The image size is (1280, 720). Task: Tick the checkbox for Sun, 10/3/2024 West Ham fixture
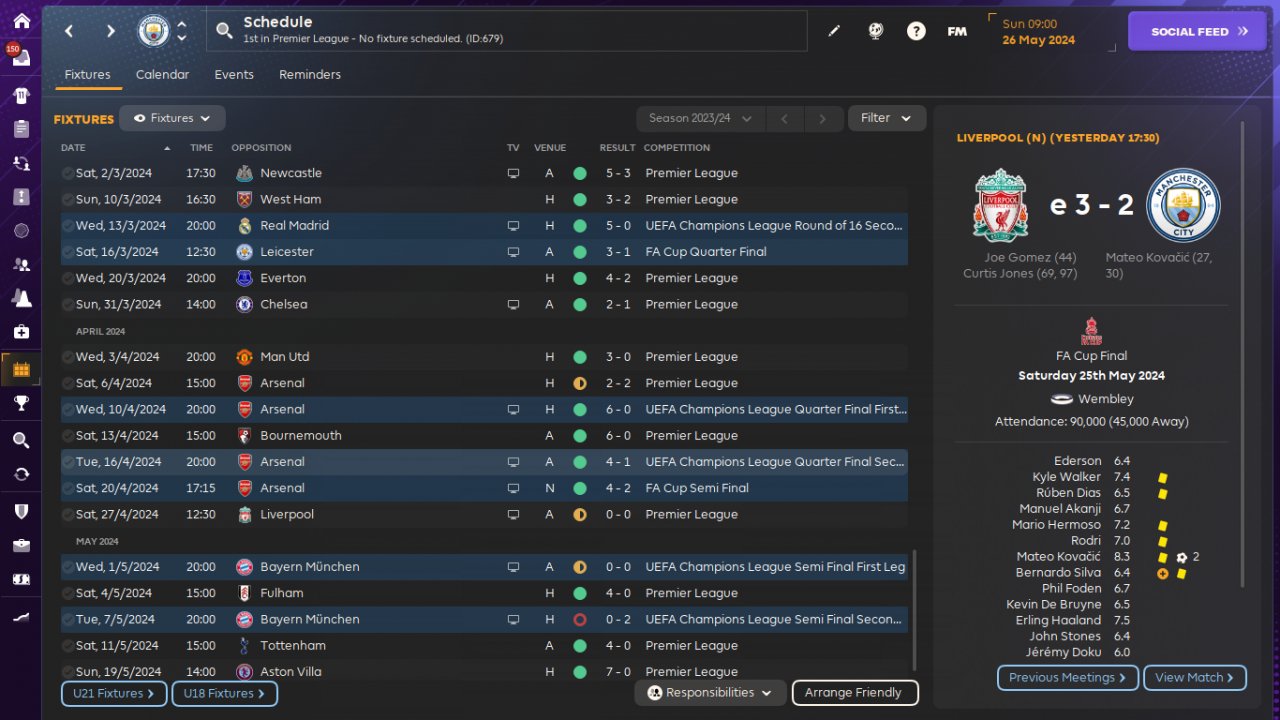click(x=67, y=200)
